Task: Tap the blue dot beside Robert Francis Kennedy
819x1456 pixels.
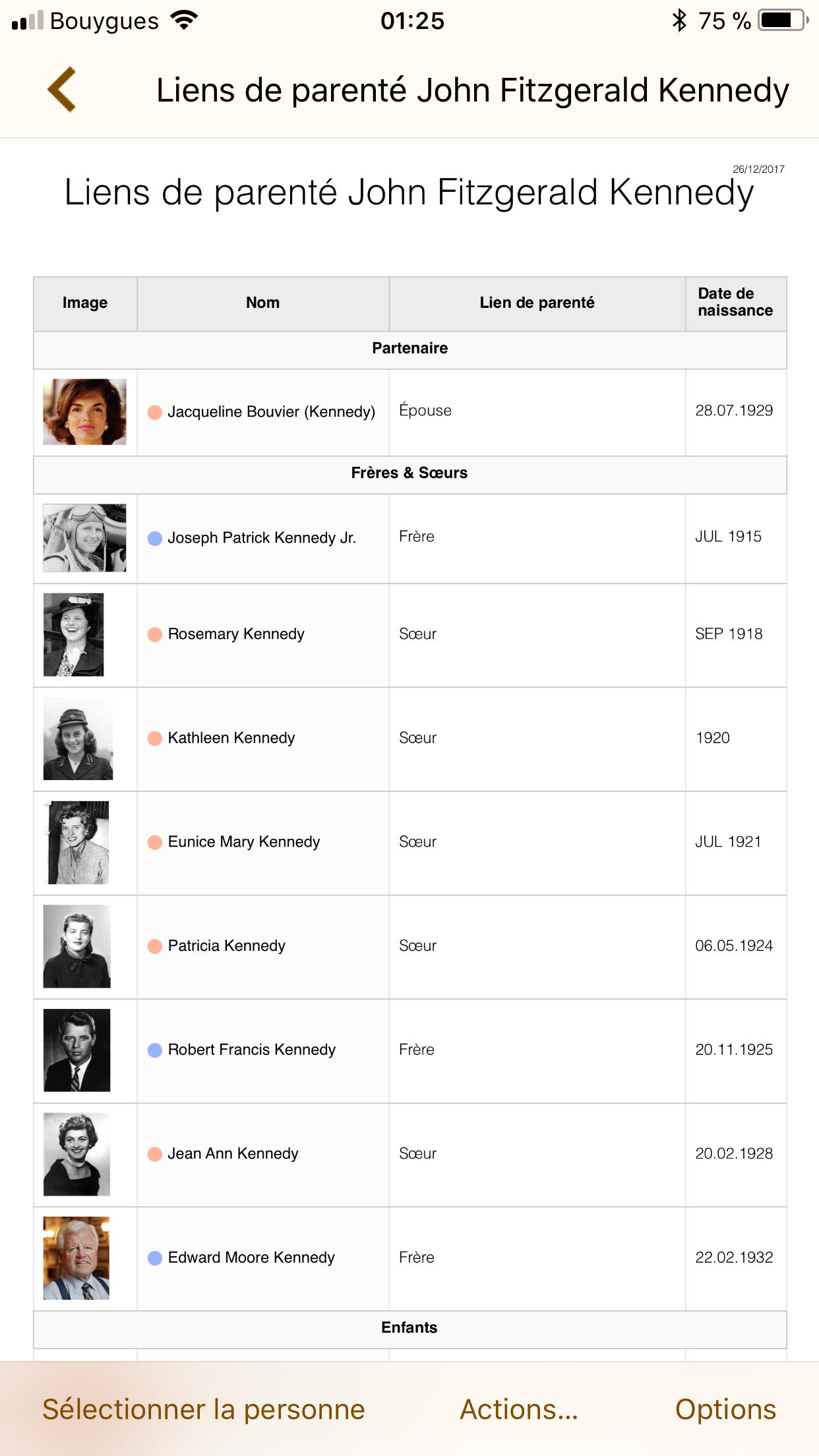Action: 155,1050
